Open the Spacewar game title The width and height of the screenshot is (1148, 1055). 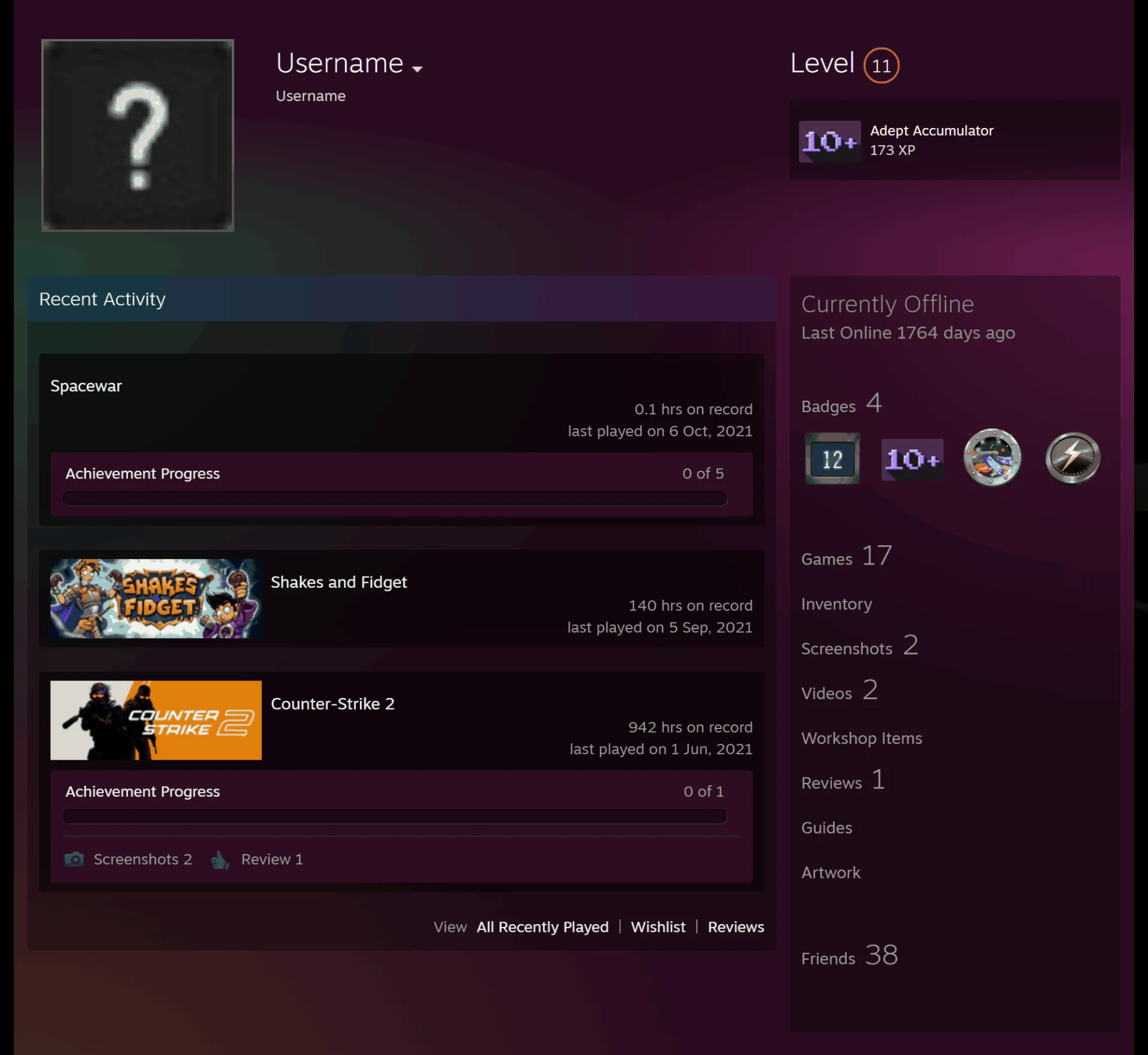86,386
